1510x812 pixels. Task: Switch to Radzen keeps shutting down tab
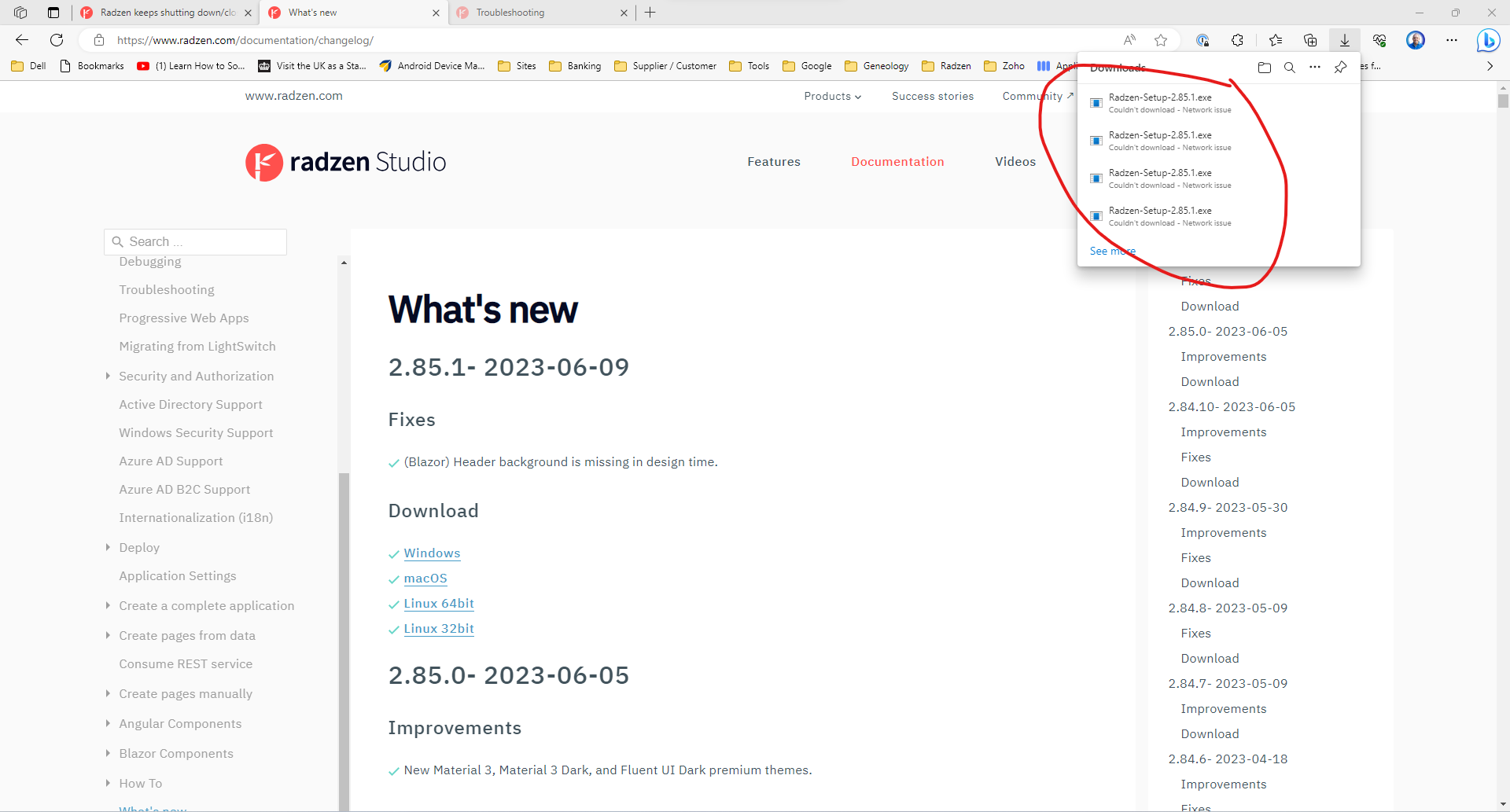point(167,13)
